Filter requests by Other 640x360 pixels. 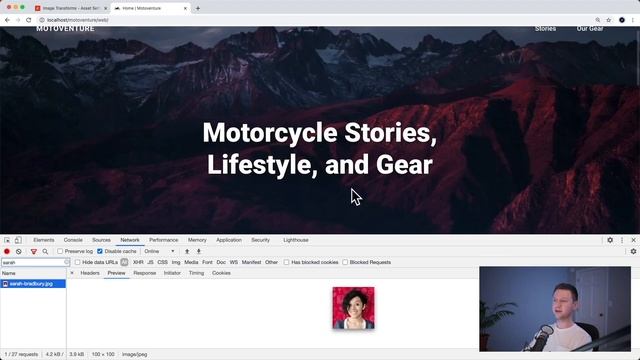coord(271,262)
